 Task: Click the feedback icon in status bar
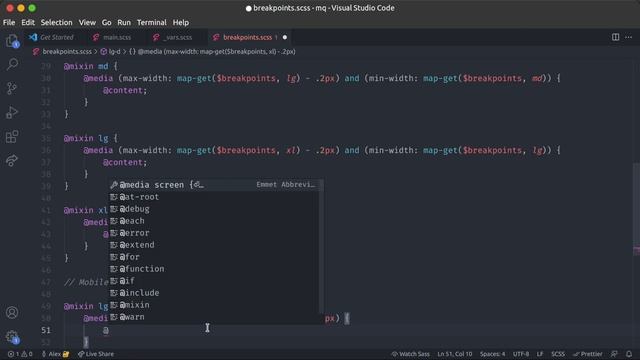point(614,354)
